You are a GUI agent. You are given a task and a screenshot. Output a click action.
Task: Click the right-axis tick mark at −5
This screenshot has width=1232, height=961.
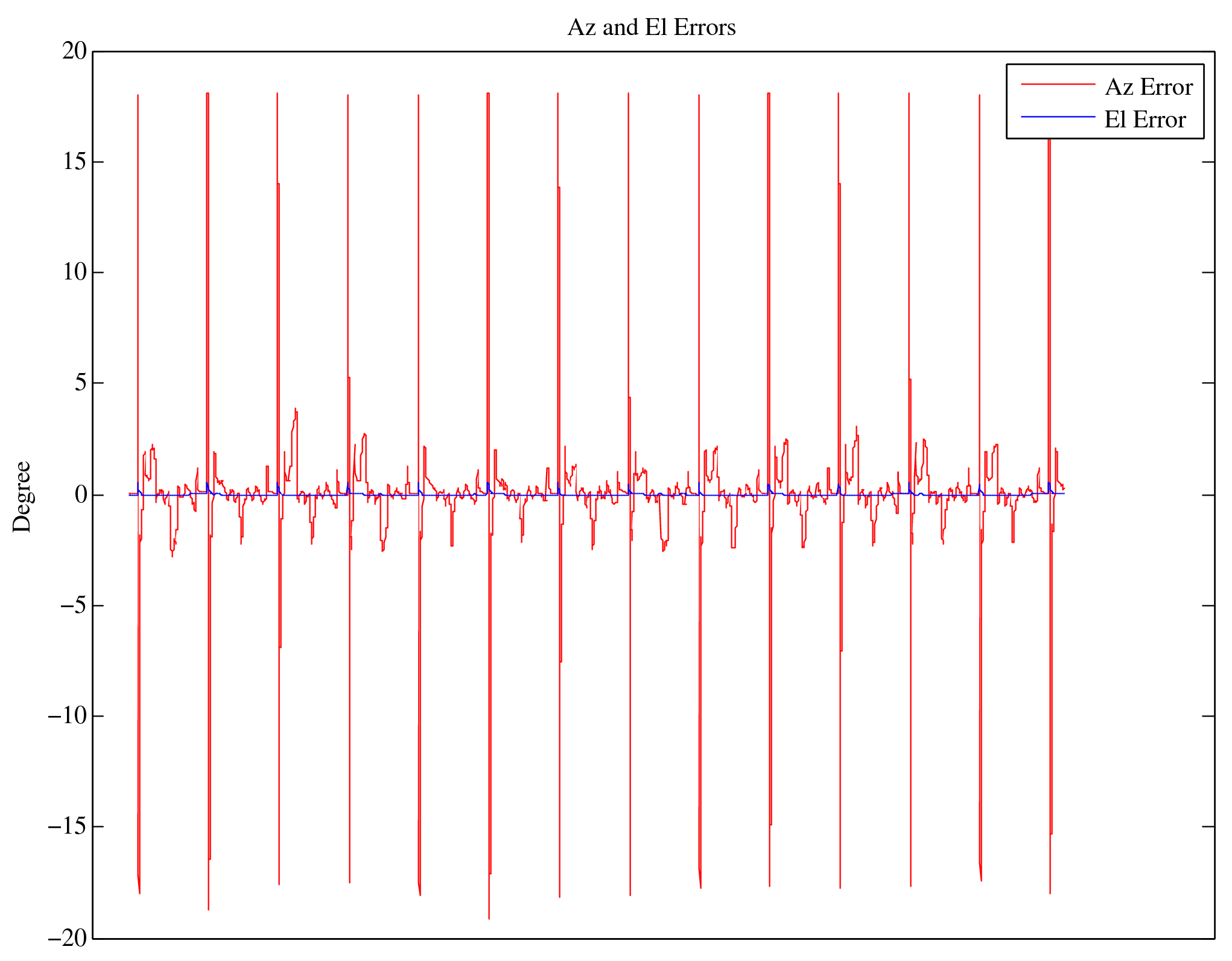(x=1208, y=605)
